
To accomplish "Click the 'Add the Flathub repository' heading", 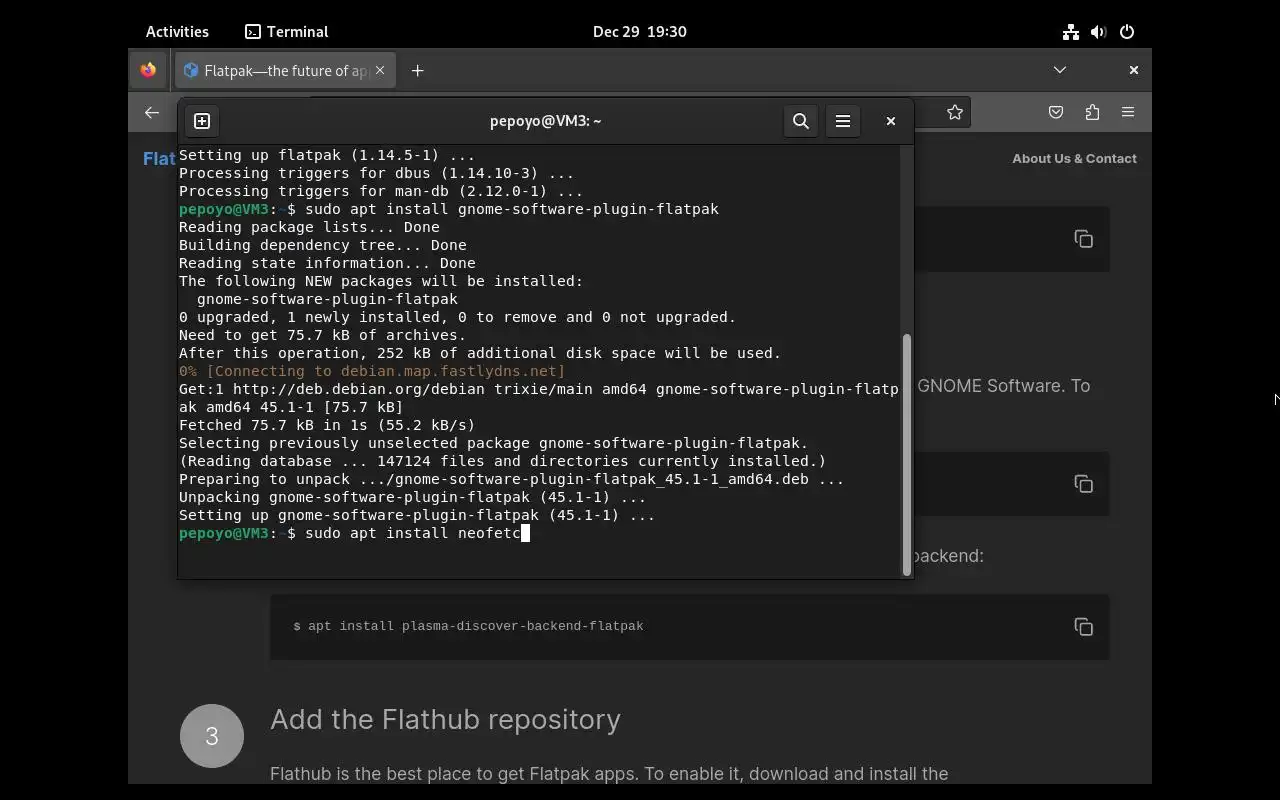I will 445,719.
